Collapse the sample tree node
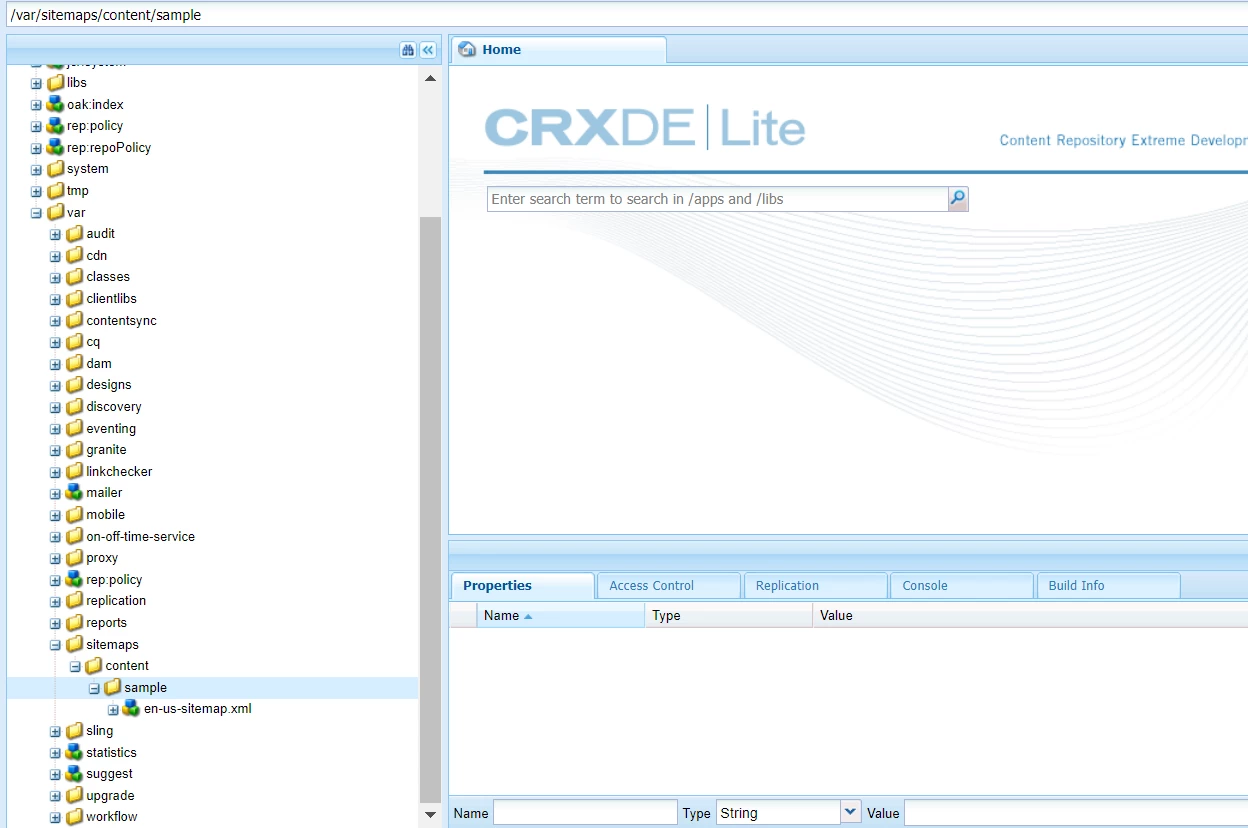Viewport: 1248px width, 828px height. pyautogui.click(x=94, y=688)
